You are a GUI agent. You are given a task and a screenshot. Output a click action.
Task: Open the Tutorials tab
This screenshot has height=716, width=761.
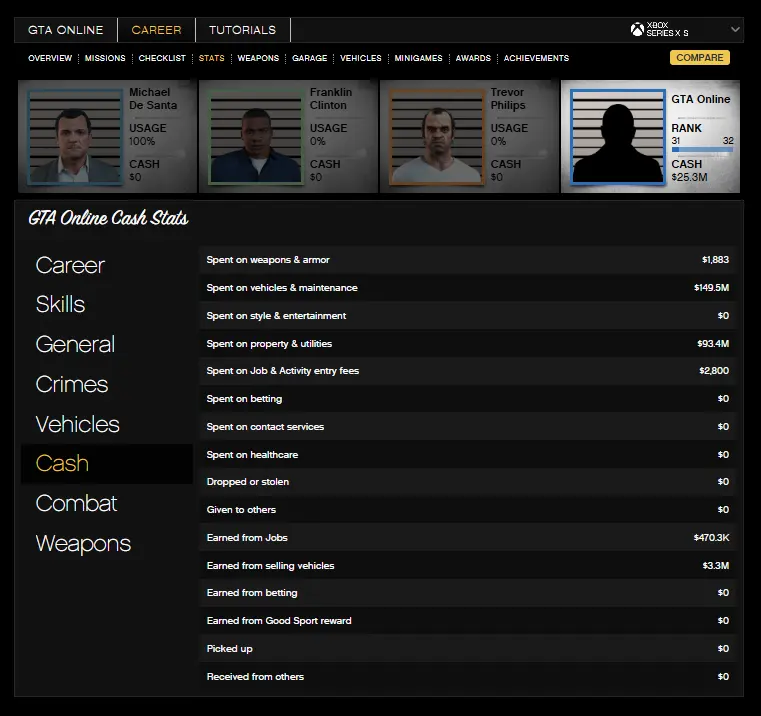coord(242,30)
